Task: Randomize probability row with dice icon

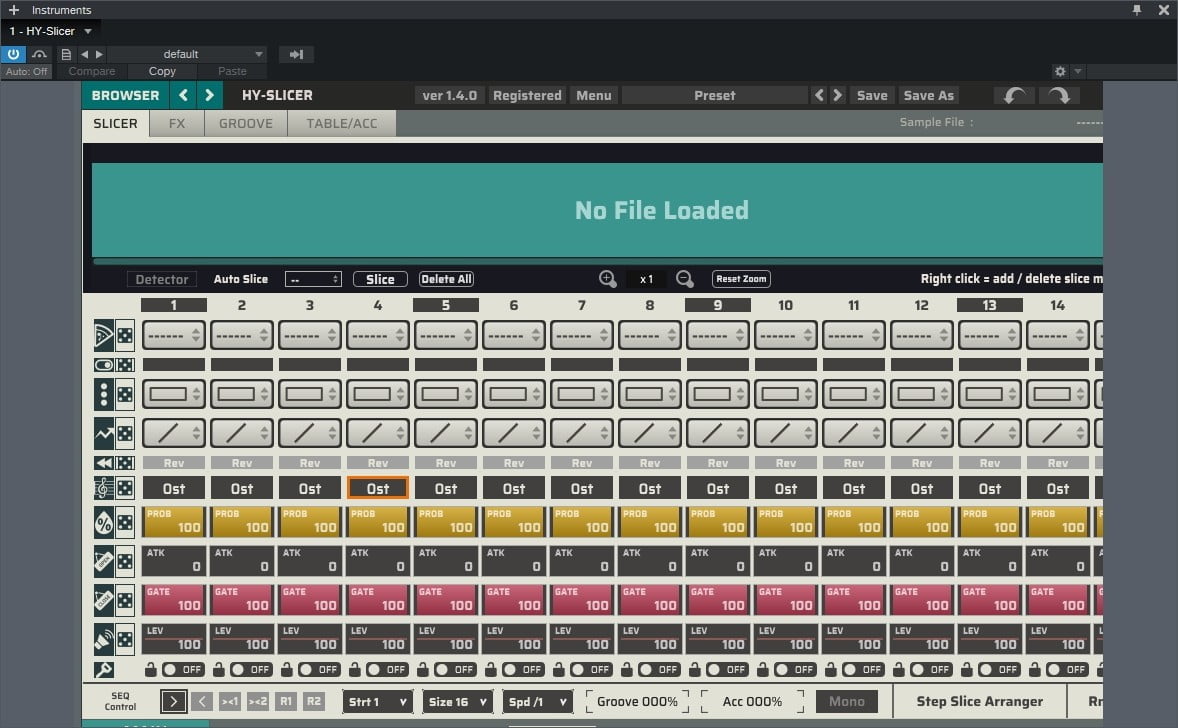Action: 125,522
